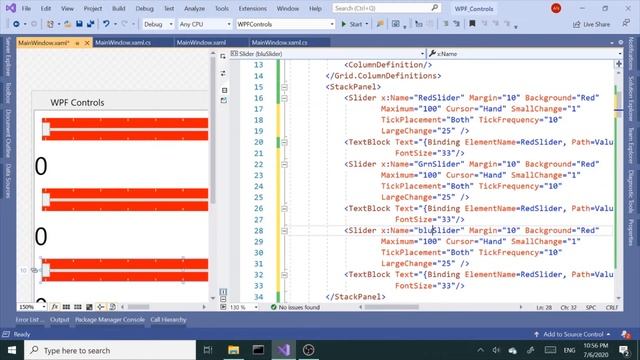
Task: Click the third red slider thumb in designer
Action: point(46,270)
